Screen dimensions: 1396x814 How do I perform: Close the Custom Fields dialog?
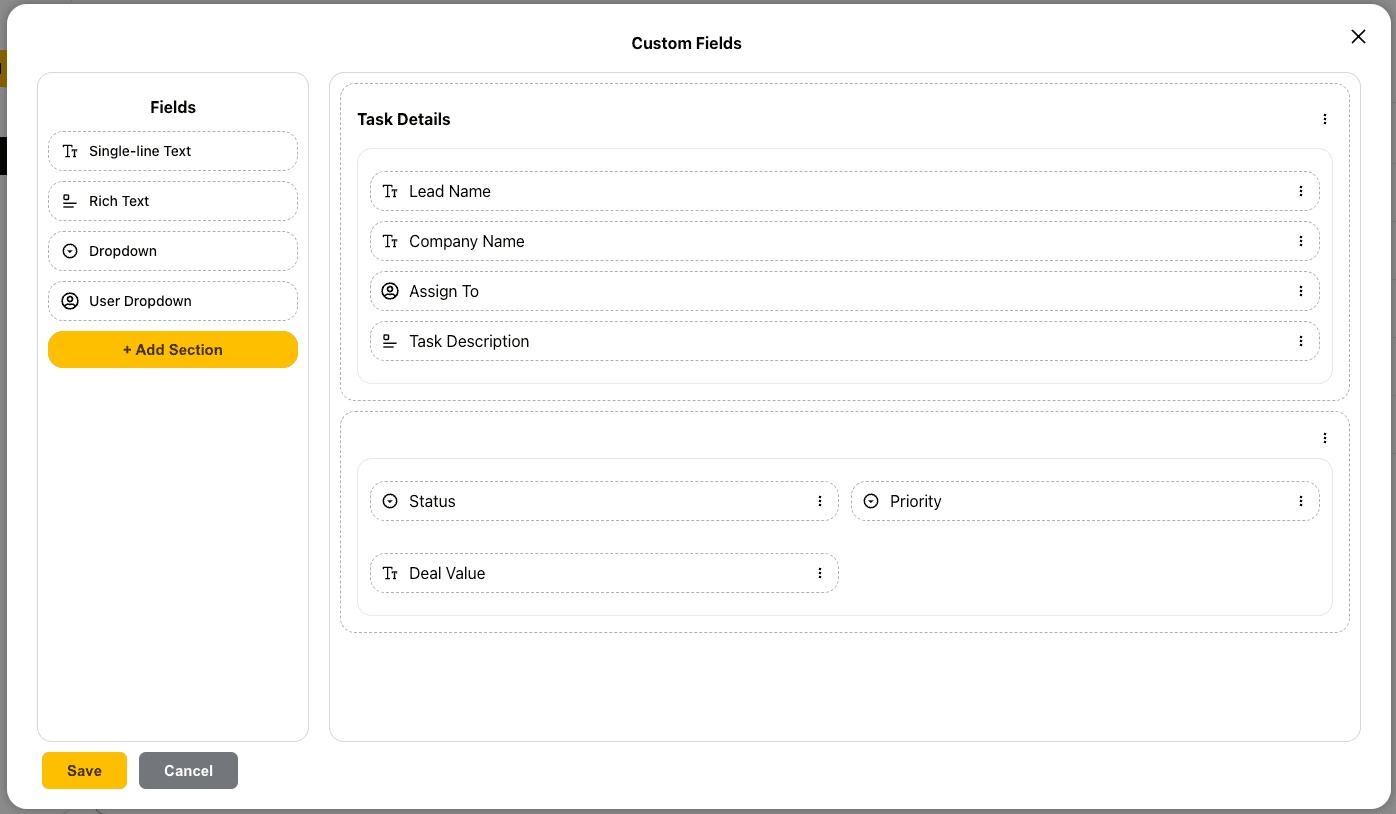(1358, 37)
